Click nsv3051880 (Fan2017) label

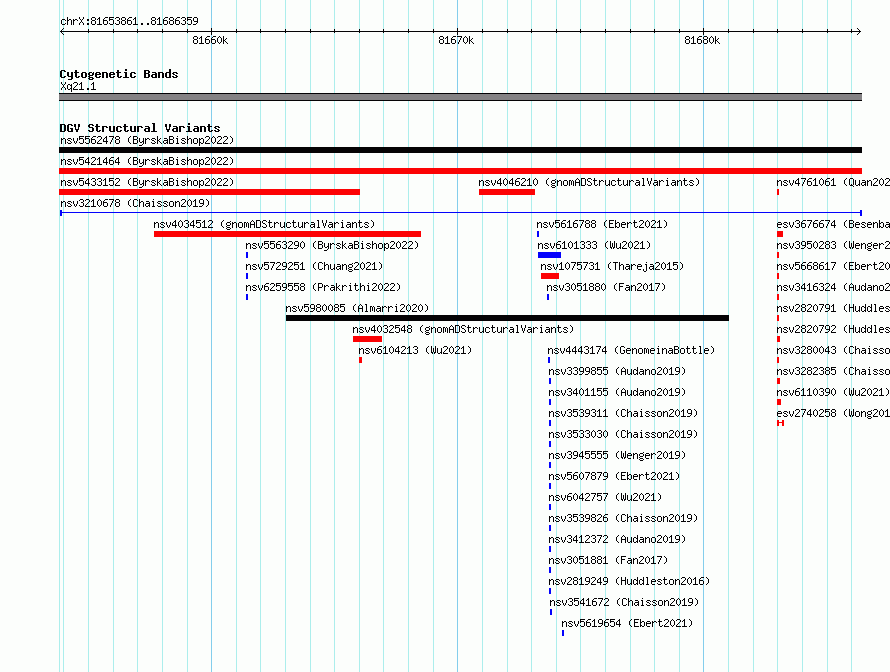coord(606,287)
